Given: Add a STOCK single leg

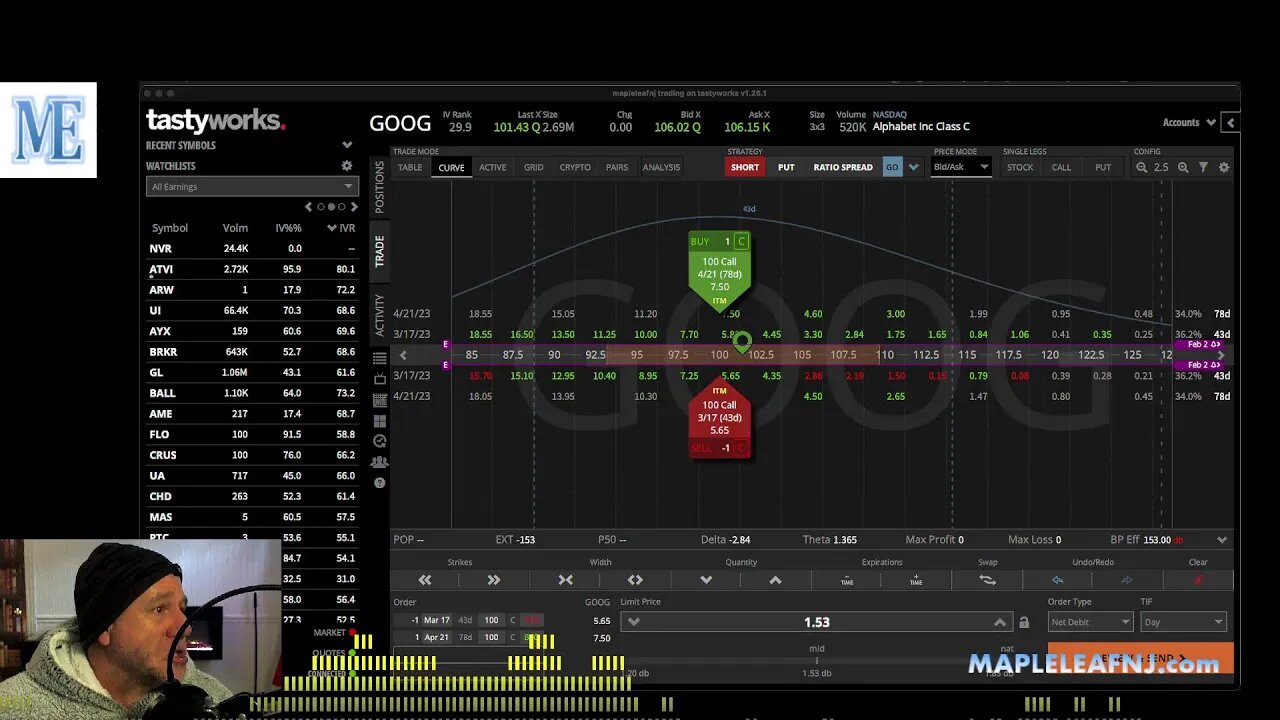Looking at the screenshot, I should 1020,167.
